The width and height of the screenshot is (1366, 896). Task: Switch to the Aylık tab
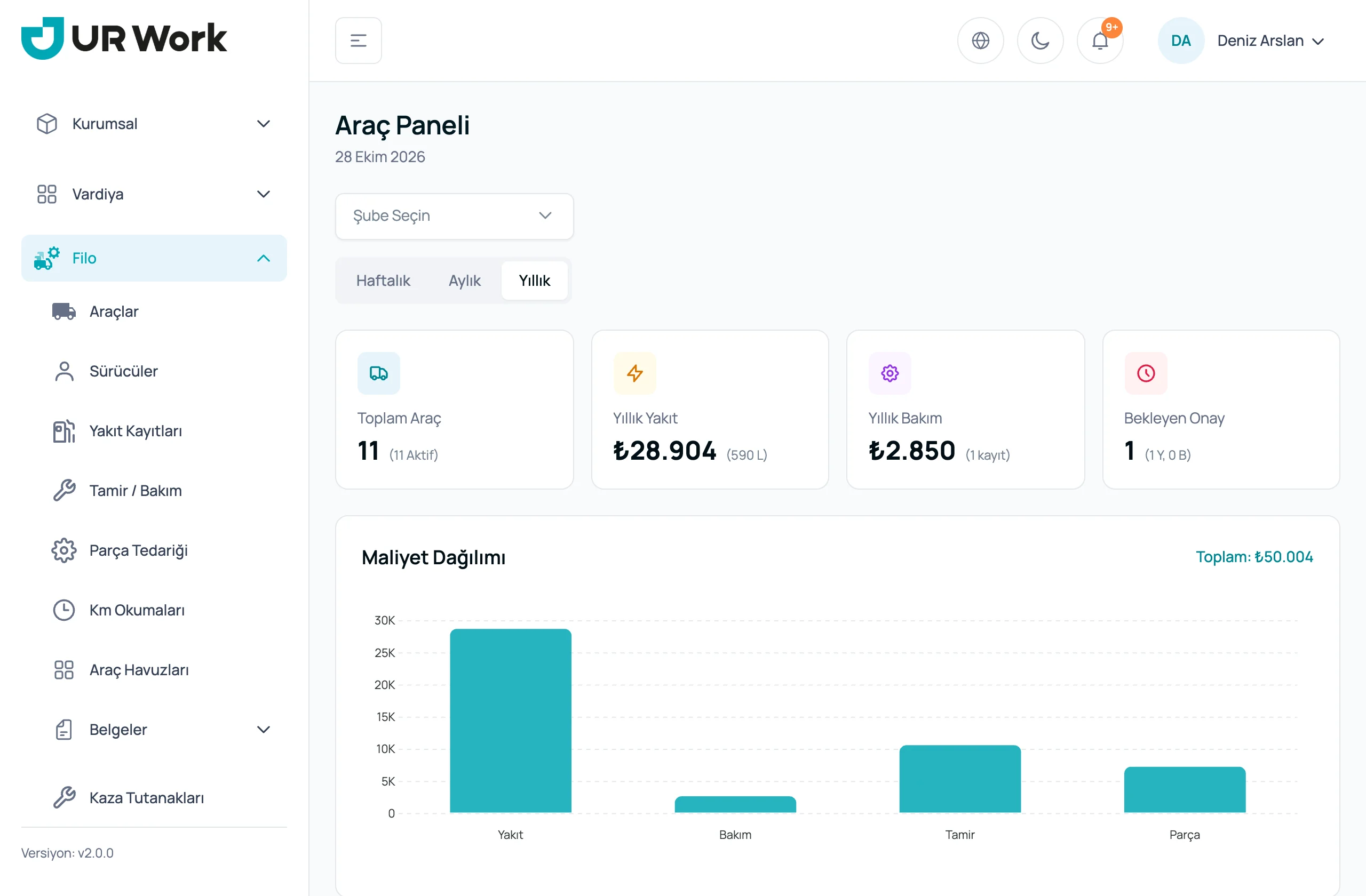click(x=464, y=281)
